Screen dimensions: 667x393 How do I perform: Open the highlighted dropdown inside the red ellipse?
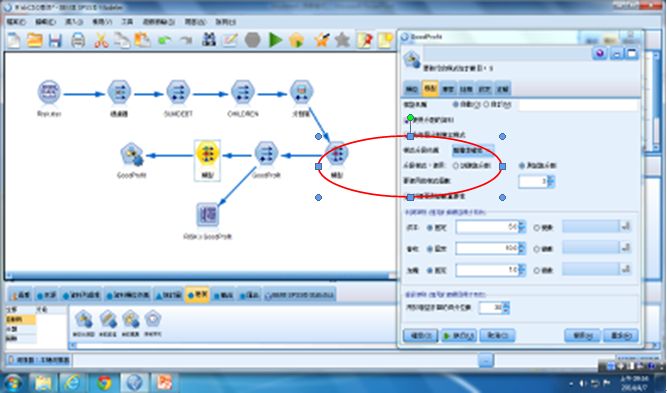click(x=473, y=150)
